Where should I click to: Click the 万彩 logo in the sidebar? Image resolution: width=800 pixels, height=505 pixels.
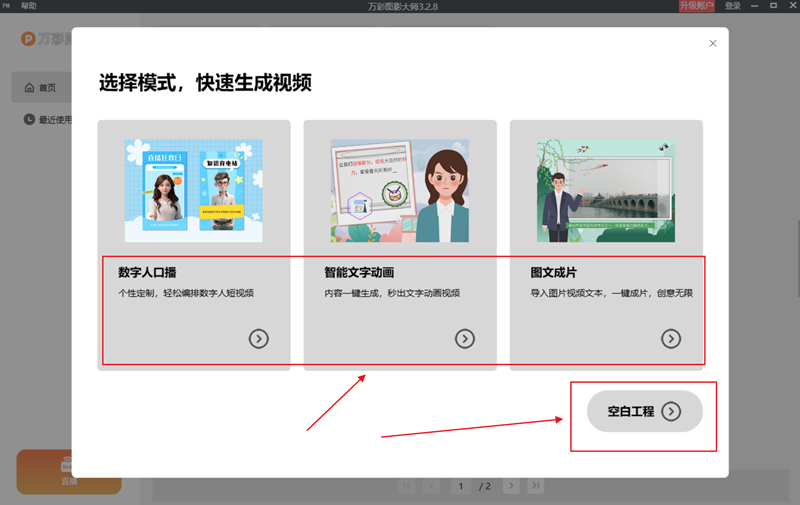click(46, 39)
